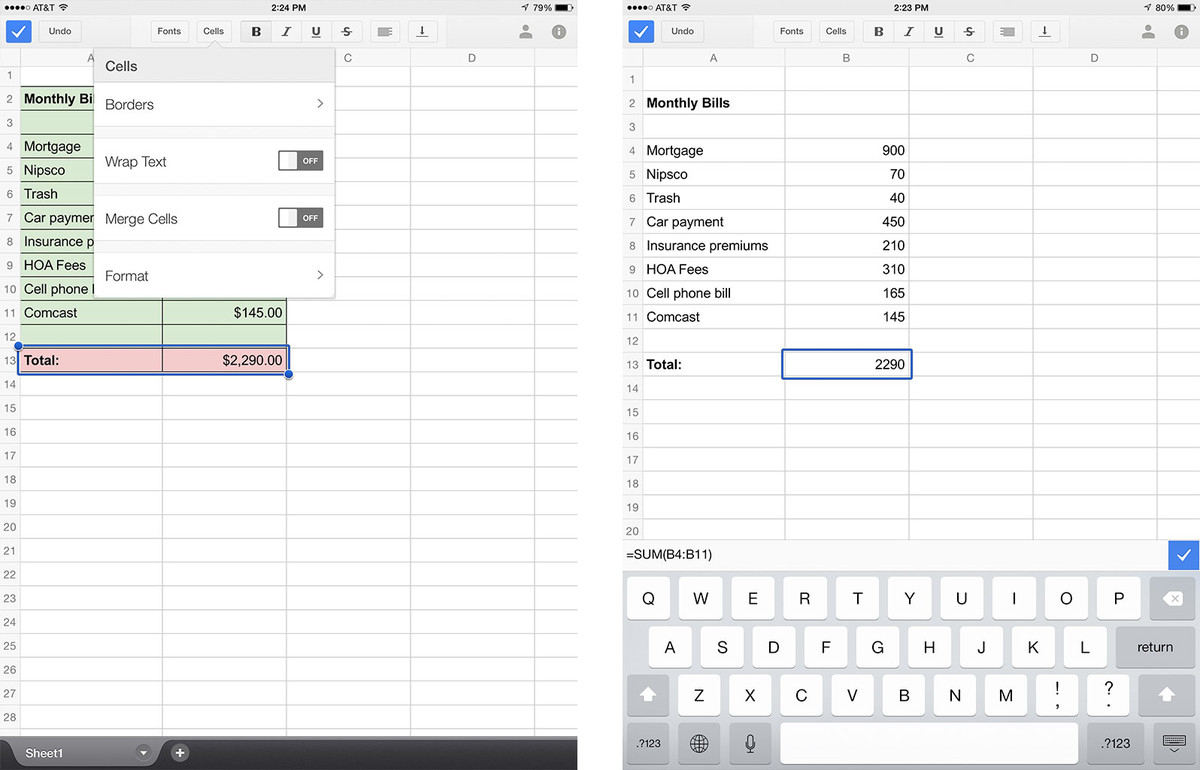This screenshot has width=1200, height=770.
Task: Select the 900 value cell
Action: (847, 150)
